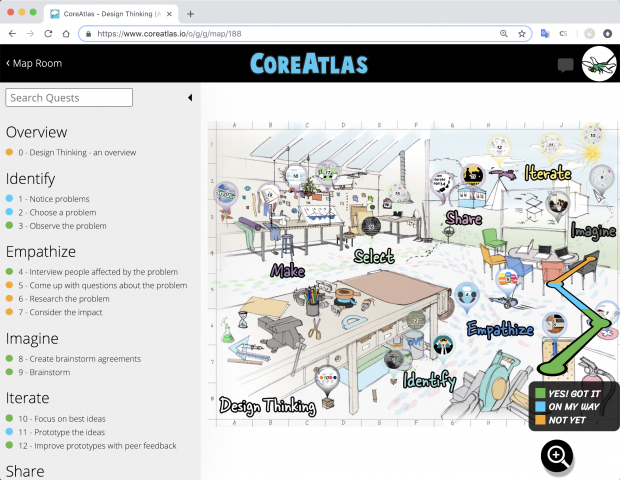Viewport: 620px width, 480px height.
Task: Go back to Map Room
Action: click(33, 64)
